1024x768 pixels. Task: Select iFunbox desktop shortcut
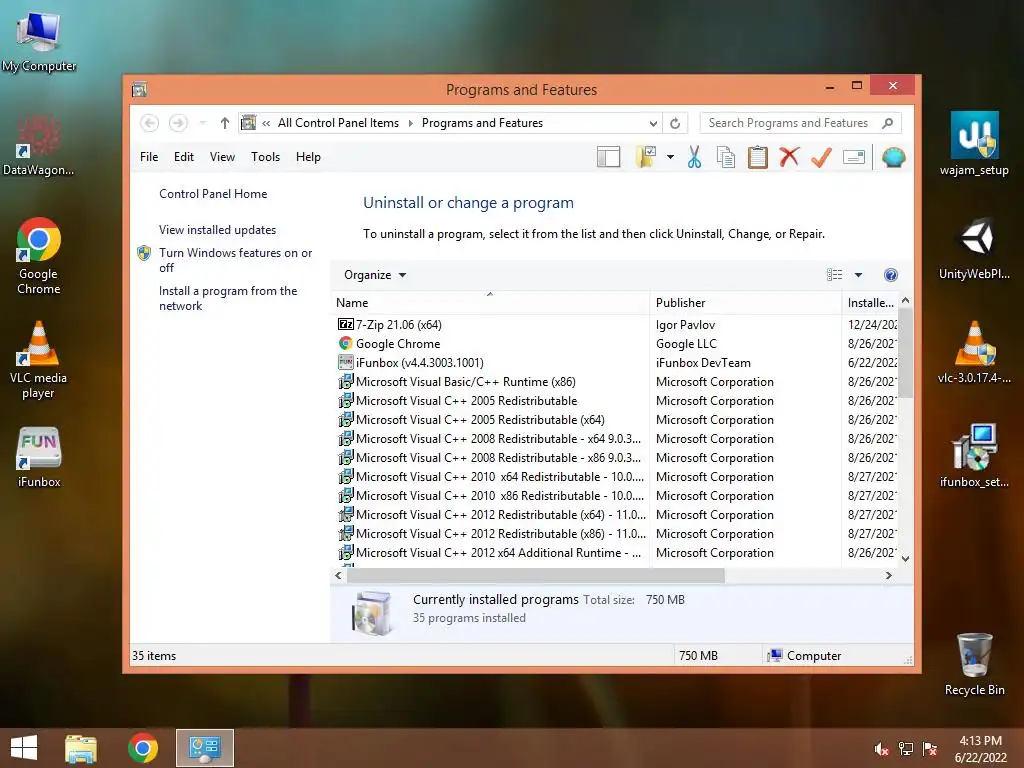(39, 457)
